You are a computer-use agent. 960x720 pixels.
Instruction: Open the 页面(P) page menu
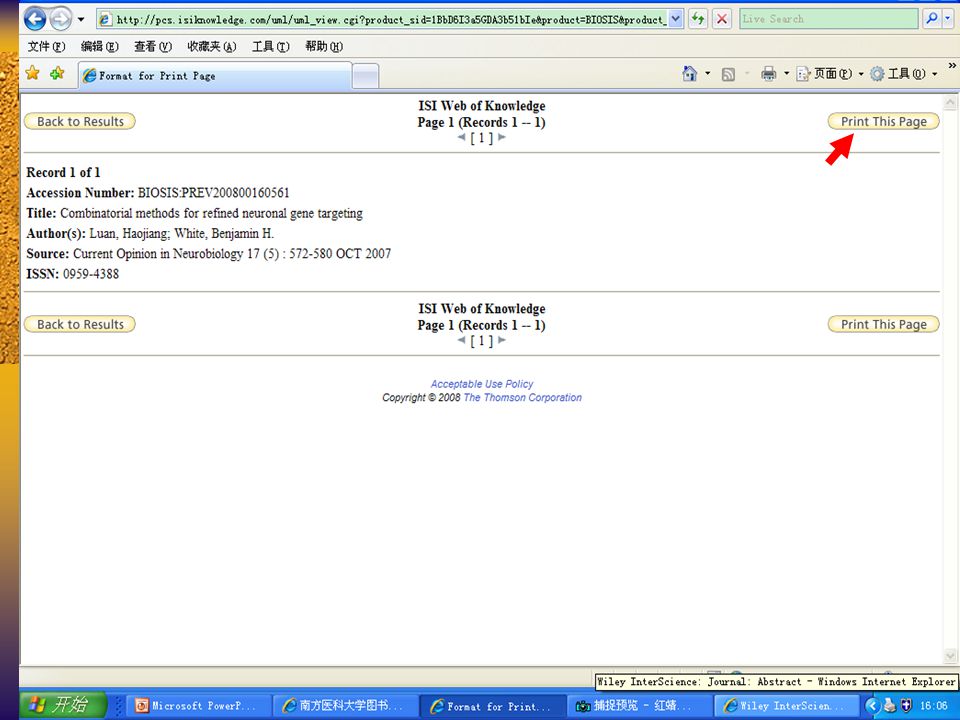coord(829,74)
